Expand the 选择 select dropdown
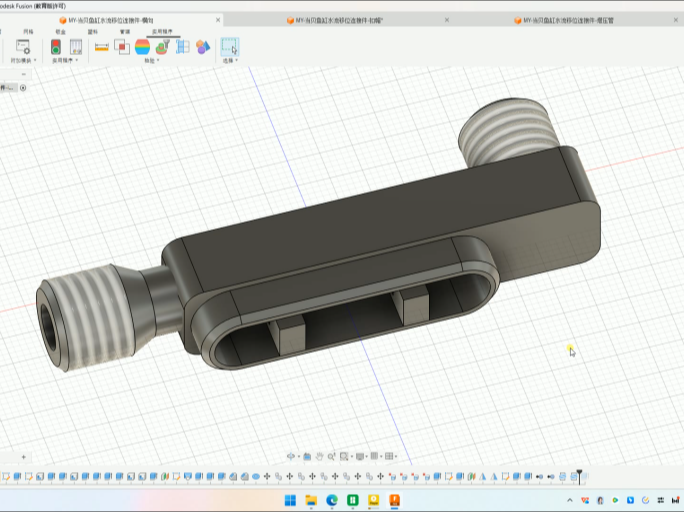684x513 pixels. [230, 61]
